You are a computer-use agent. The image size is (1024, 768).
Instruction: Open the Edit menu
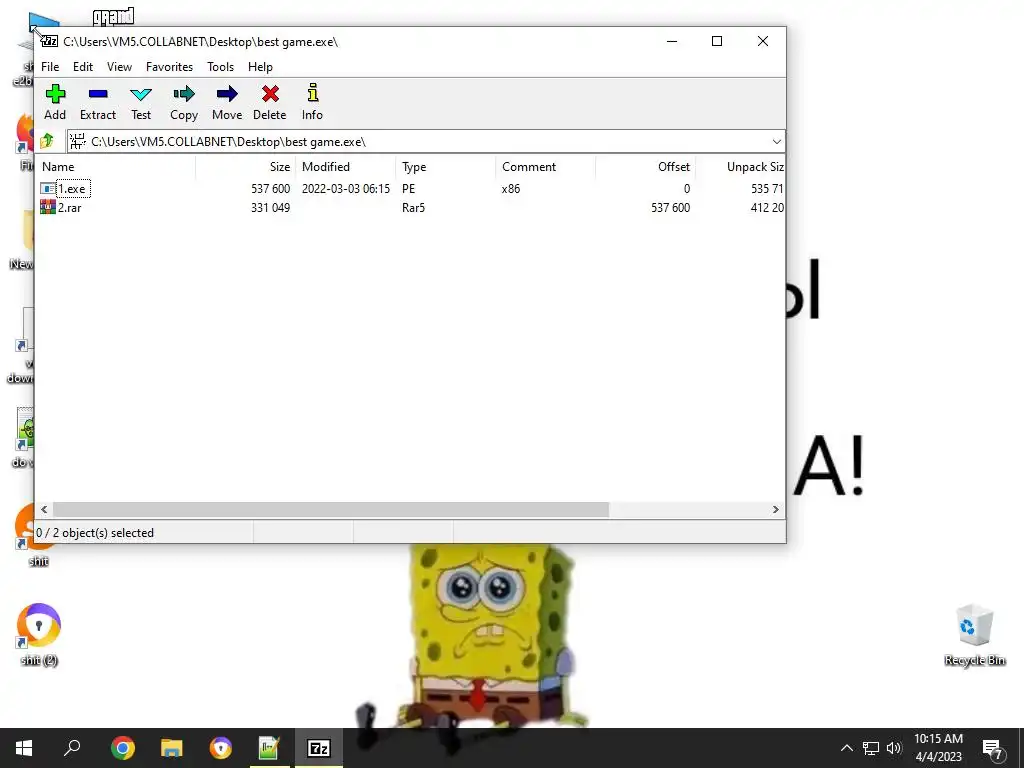click(83, 67)
